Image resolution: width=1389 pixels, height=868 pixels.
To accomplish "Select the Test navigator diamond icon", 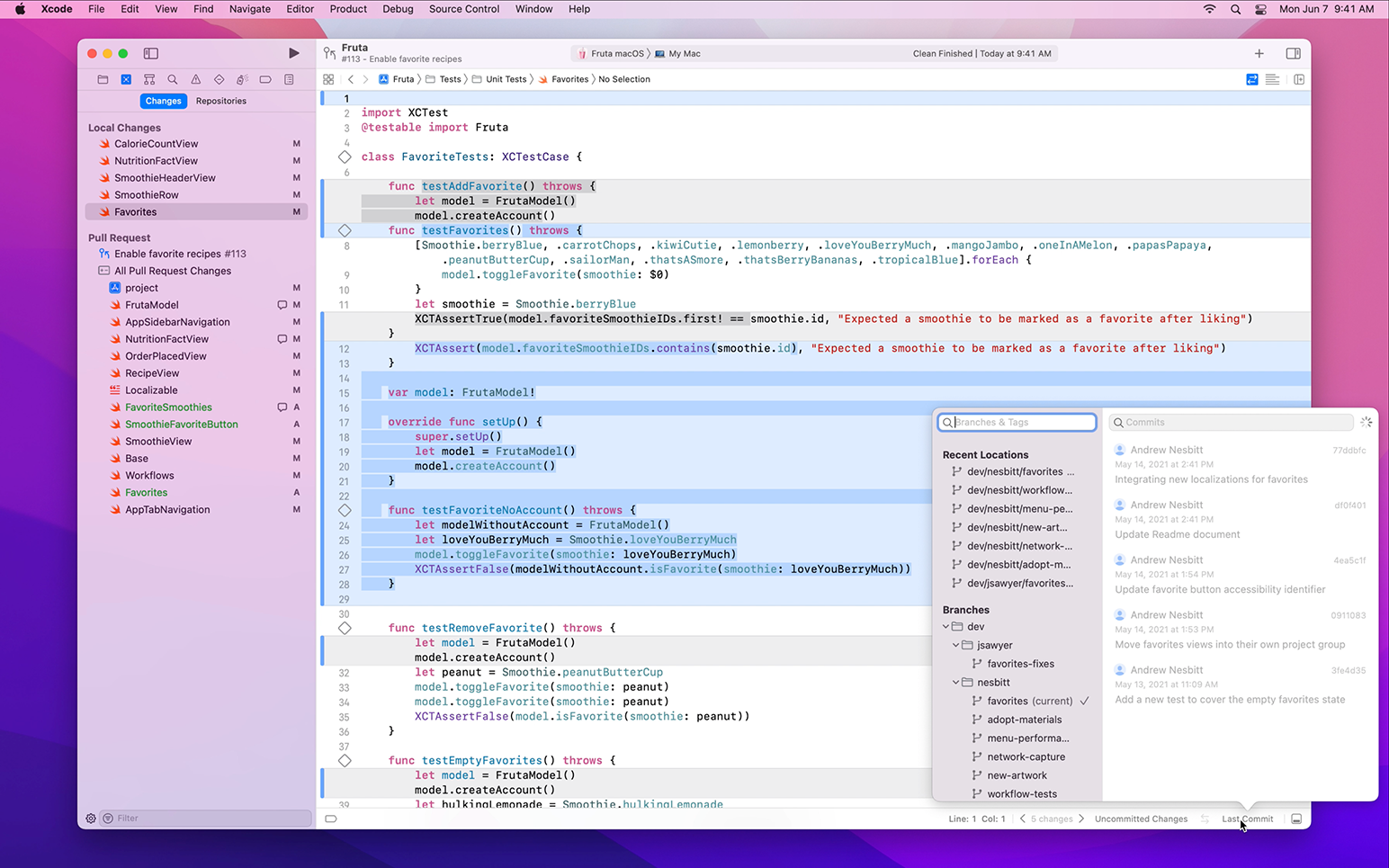I will (219, 79).
